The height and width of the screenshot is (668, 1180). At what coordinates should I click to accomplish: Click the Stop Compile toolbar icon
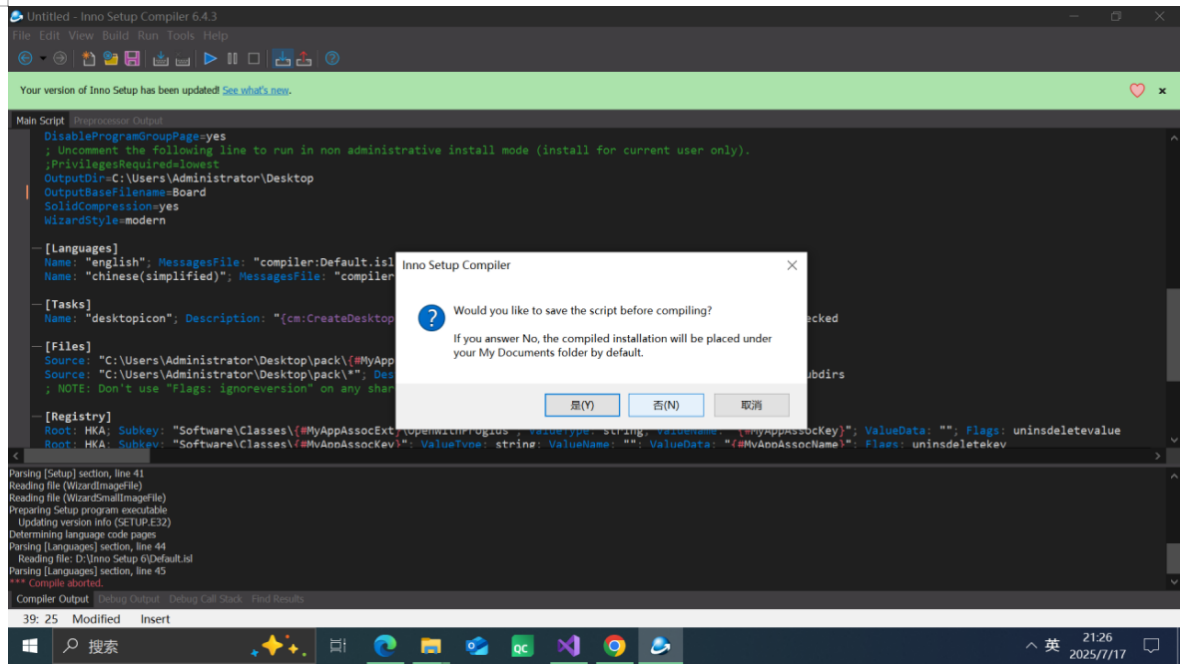(182, 59)
